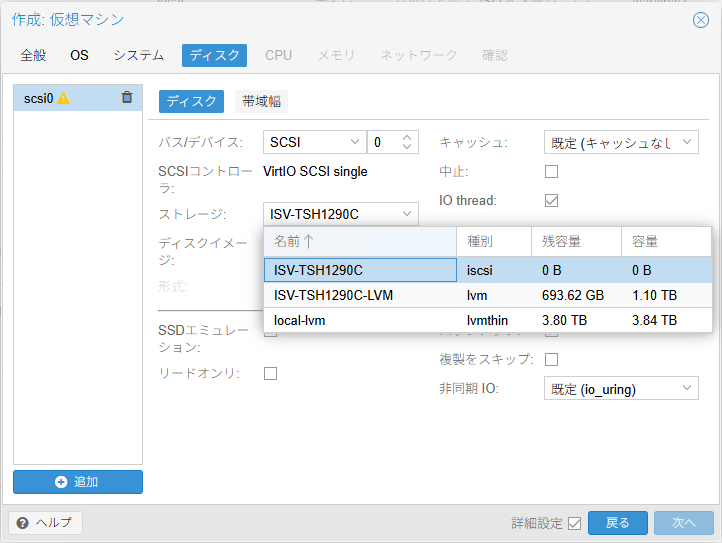722x543 pixels.
Task: Click the trash icon for scsi0
Action: pyautogui.click(x=126, y=98)
